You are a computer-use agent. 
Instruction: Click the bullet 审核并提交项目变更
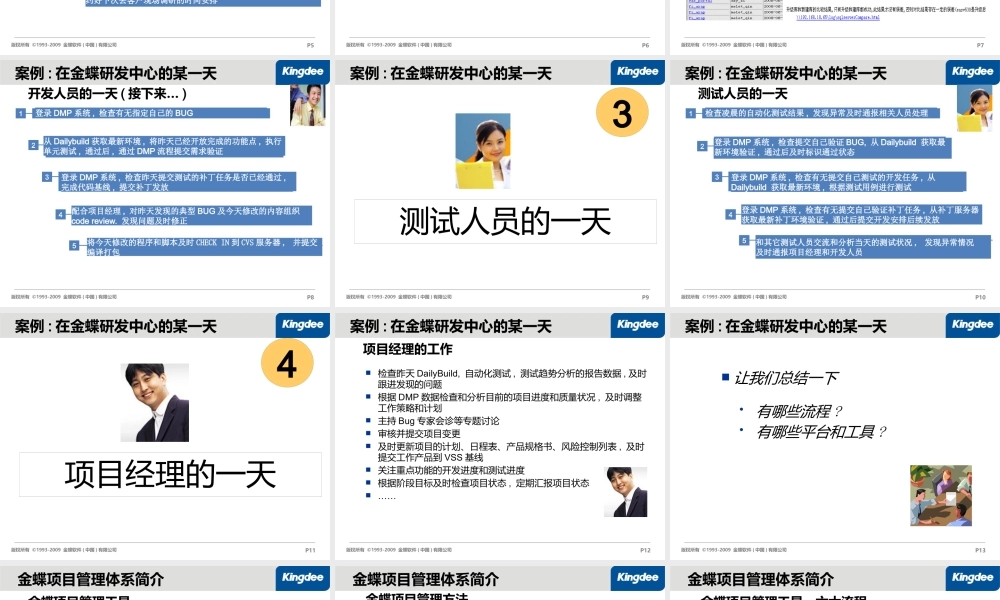(x=419, y=434)
